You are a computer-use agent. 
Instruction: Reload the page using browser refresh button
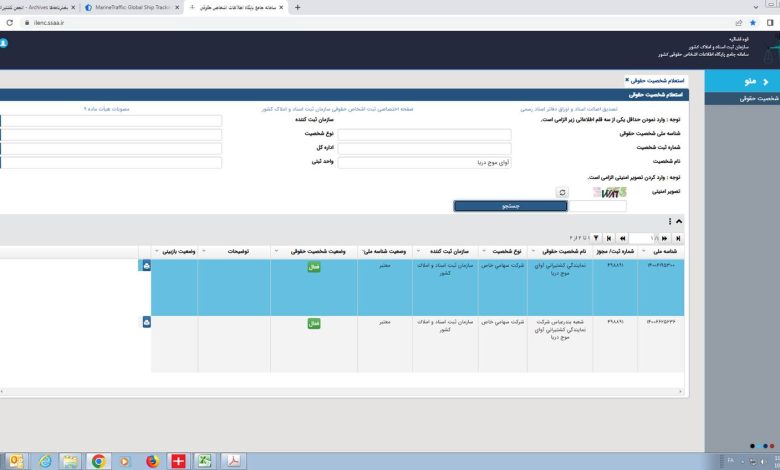(x=10, y=22)
